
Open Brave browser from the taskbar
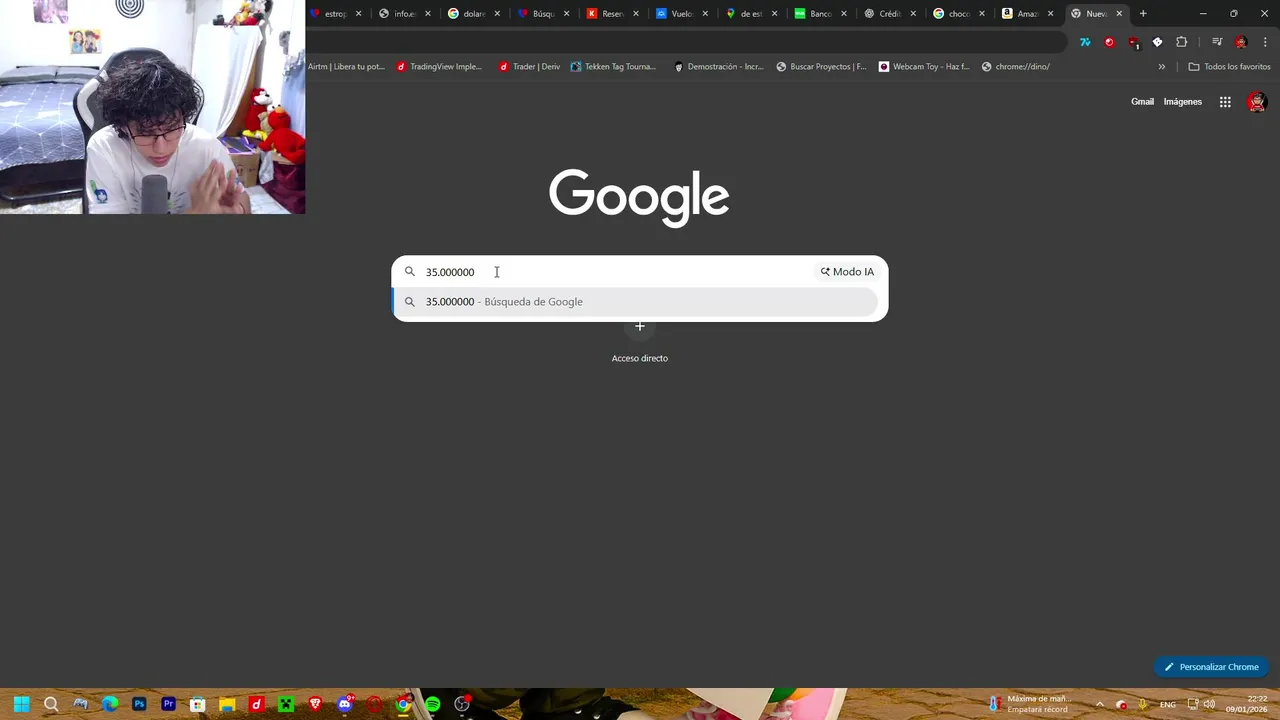click(315, 704)
